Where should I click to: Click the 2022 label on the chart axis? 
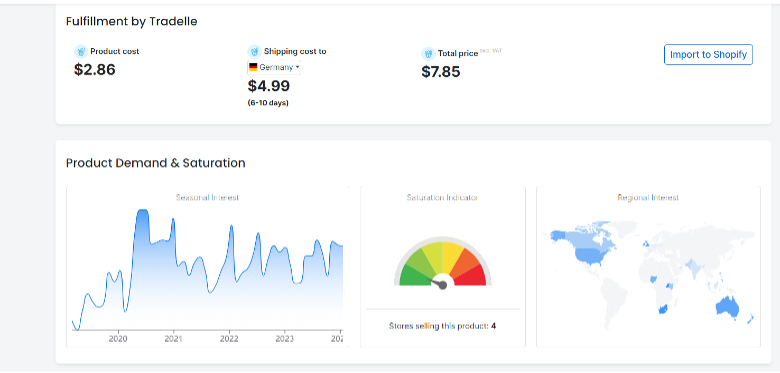click(229, 339)
